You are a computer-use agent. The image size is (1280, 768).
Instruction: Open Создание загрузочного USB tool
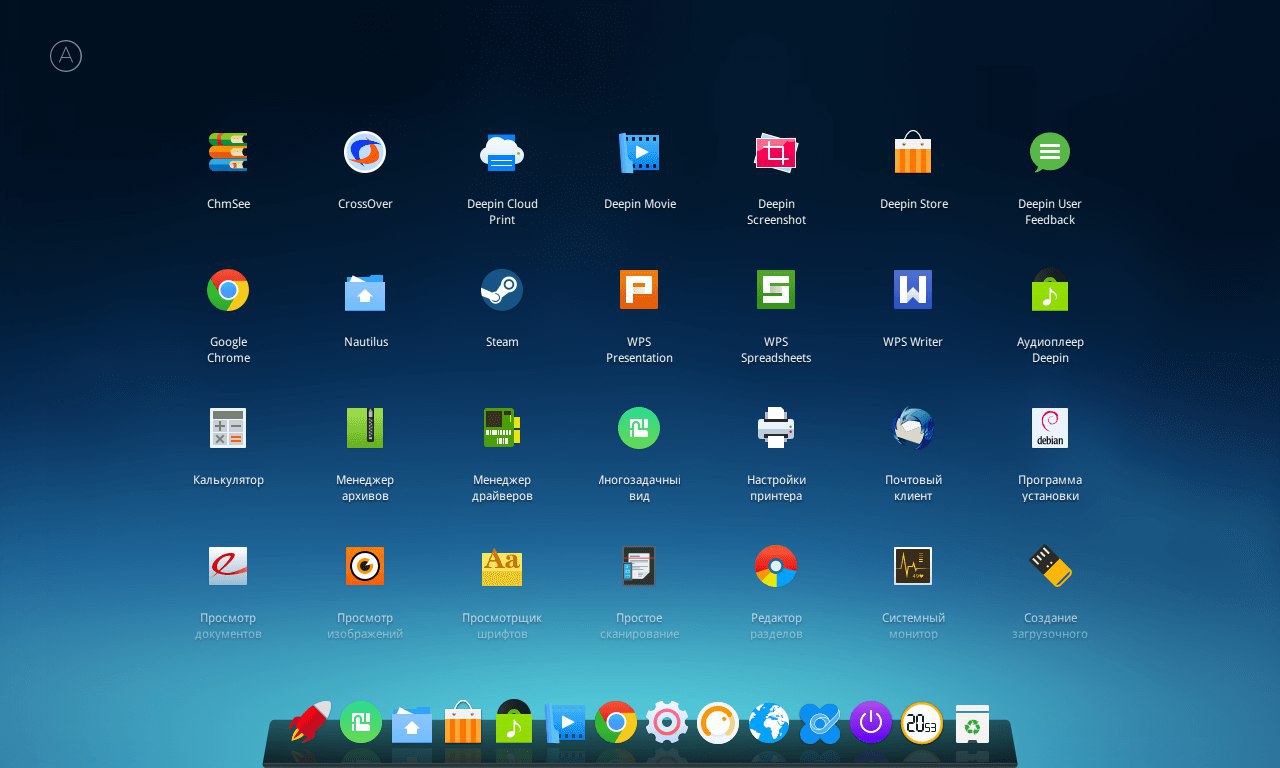[x=1050, y=566]
